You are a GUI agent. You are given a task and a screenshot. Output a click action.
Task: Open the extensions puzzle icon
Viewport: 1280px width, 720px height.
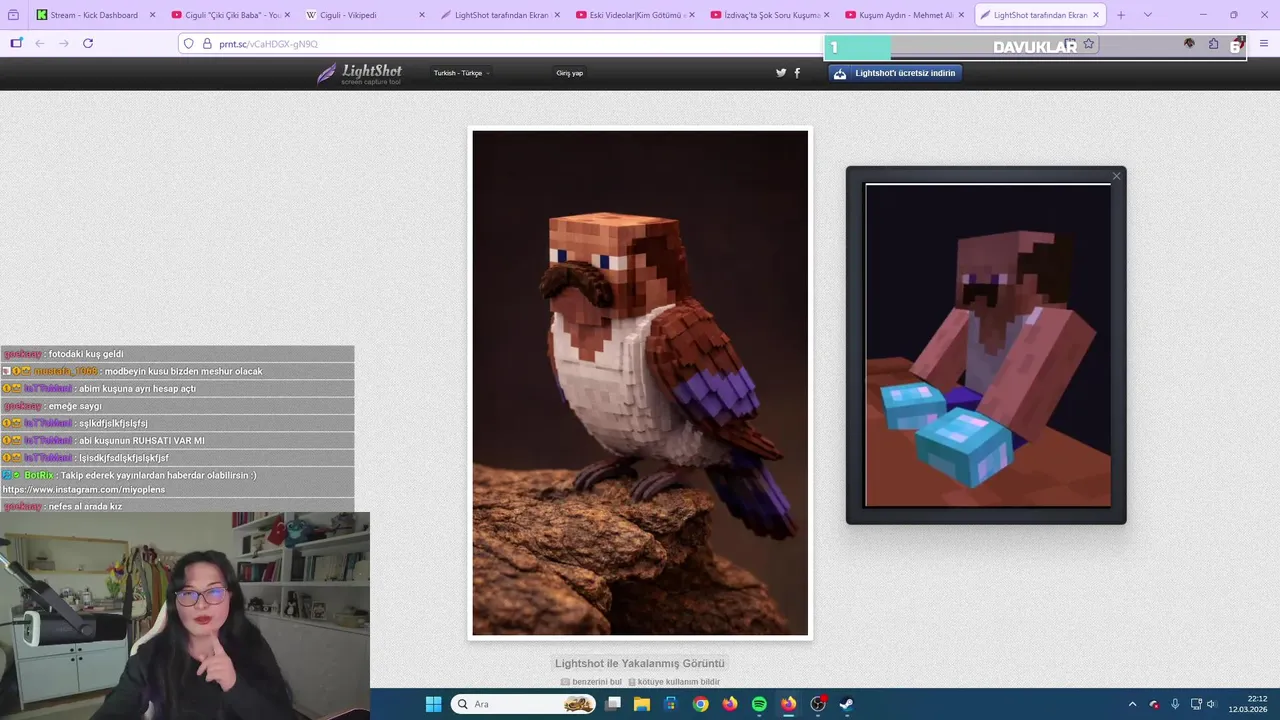point(1213,44)
